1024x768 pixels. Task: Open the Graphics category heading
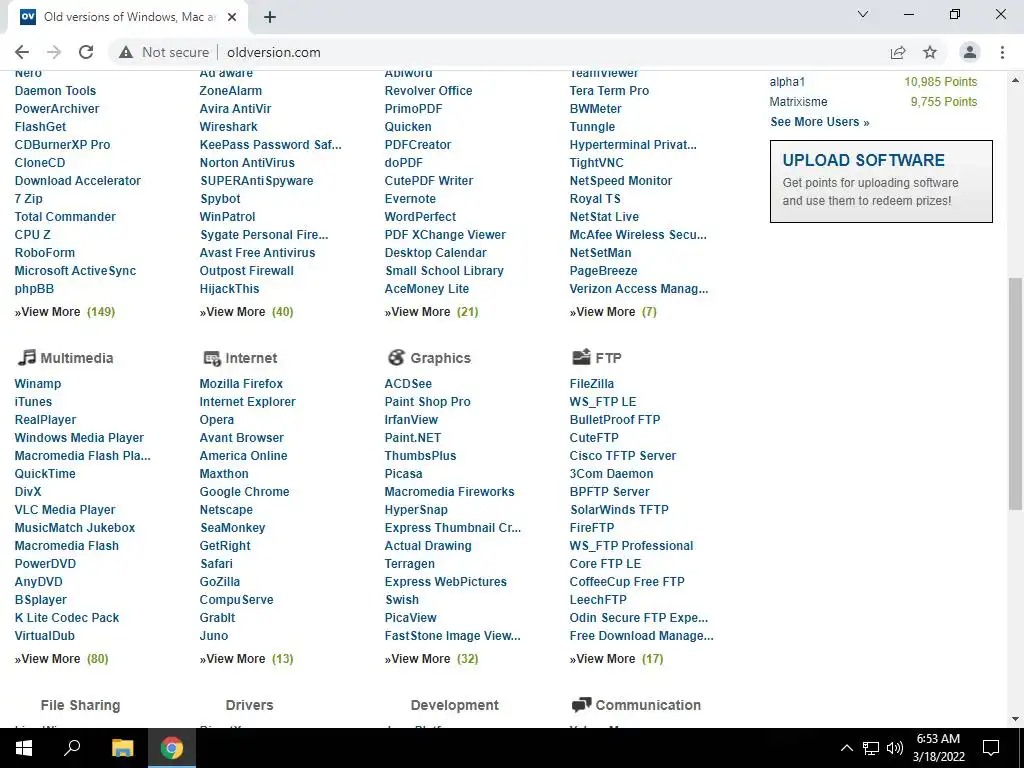coord(440,358)
